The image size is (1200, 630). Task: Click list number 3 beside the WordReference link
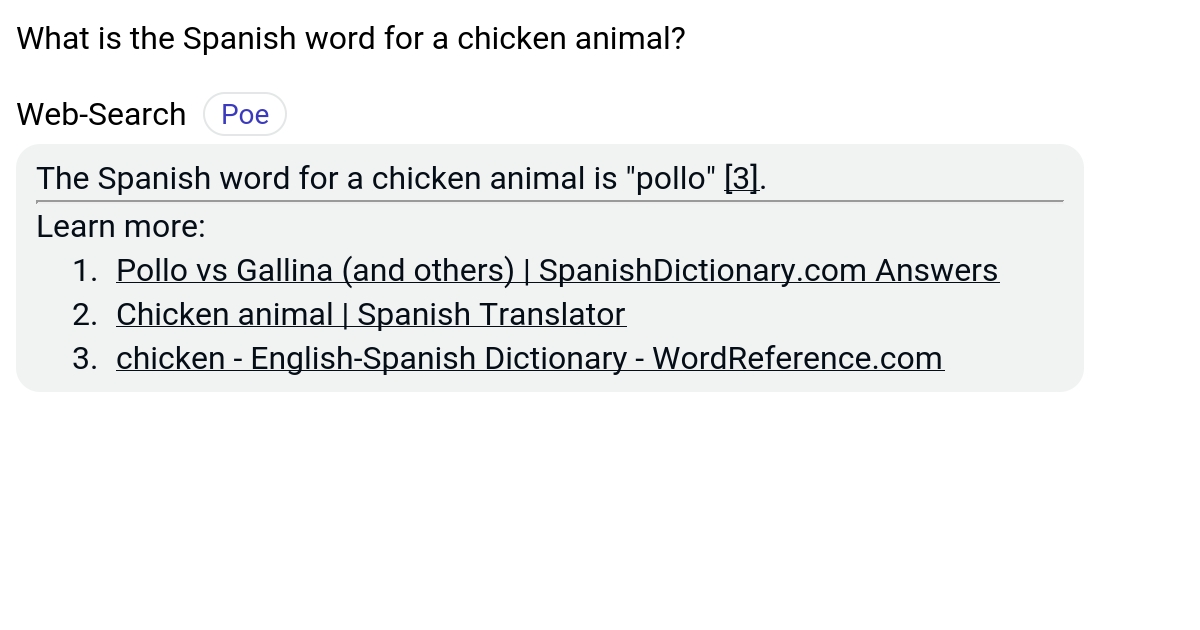90,358
